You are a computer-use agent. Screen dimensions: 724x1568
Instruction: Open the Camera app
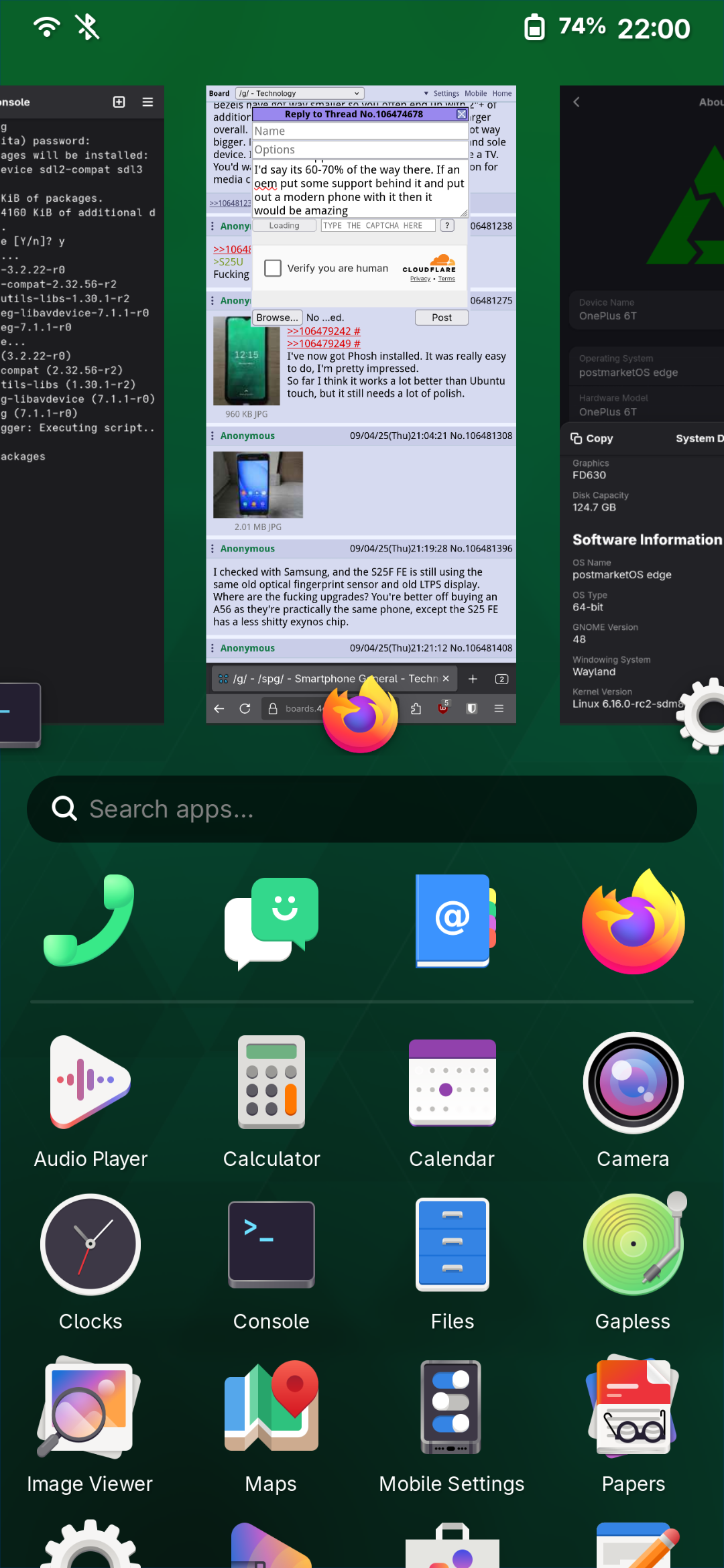633,1102
